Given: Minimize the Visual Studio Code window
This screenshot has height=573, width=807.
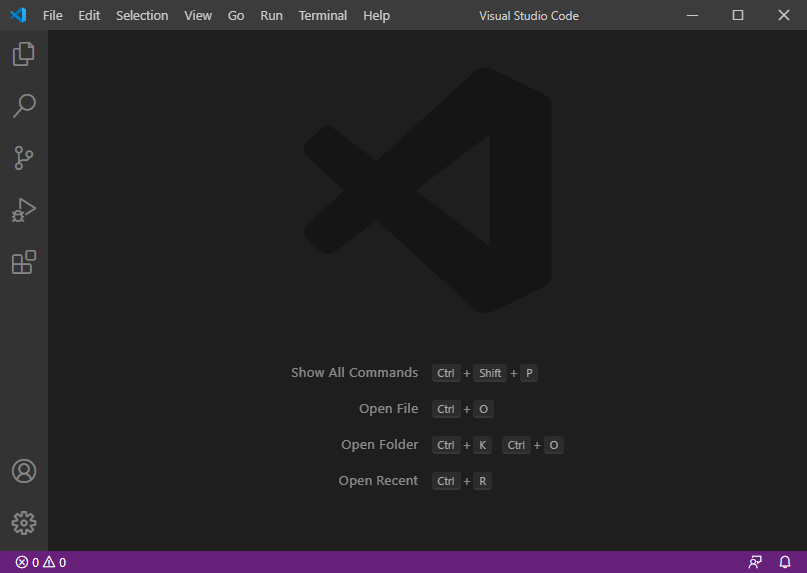Looking at the screenshot, I should (692, 15).
